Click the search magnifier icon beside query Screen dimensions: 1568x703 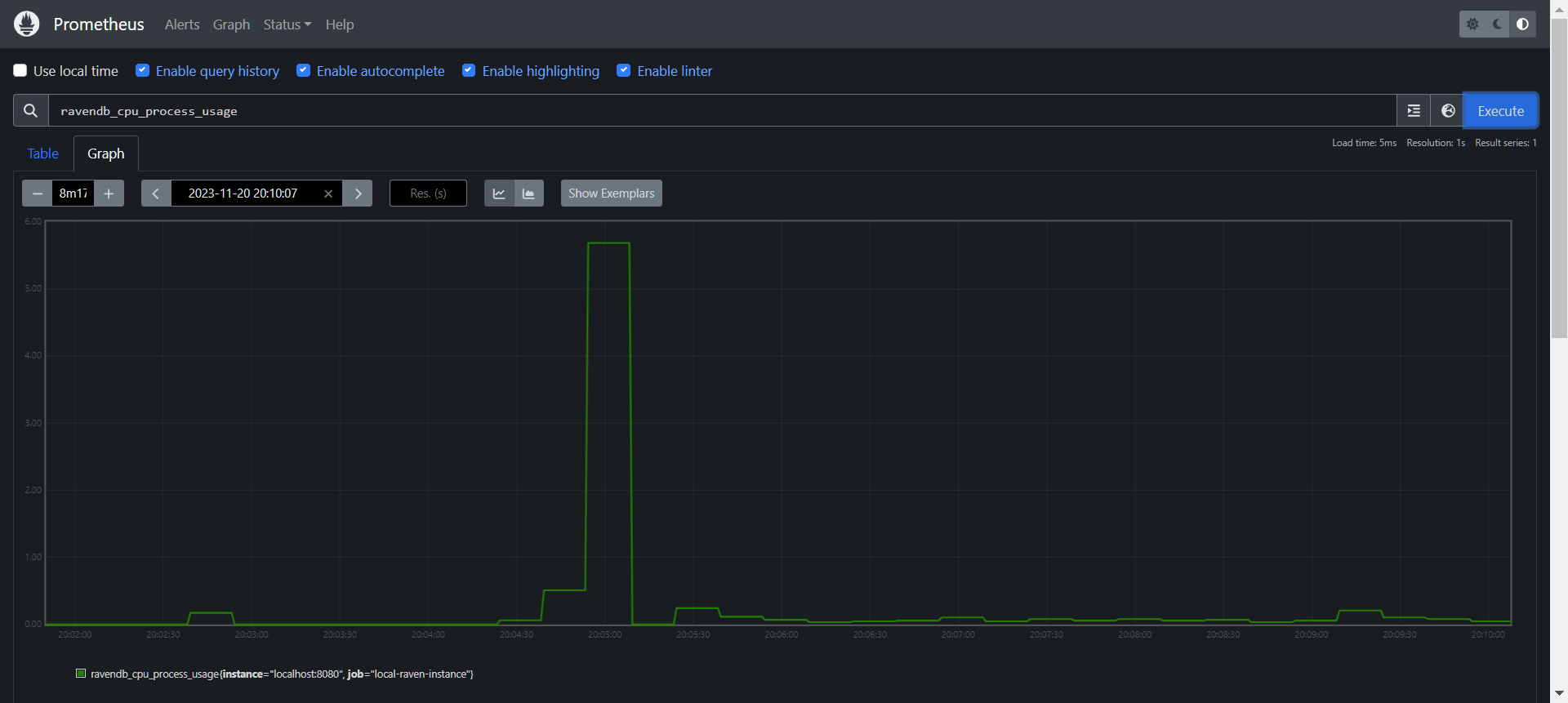pos(30,110)
